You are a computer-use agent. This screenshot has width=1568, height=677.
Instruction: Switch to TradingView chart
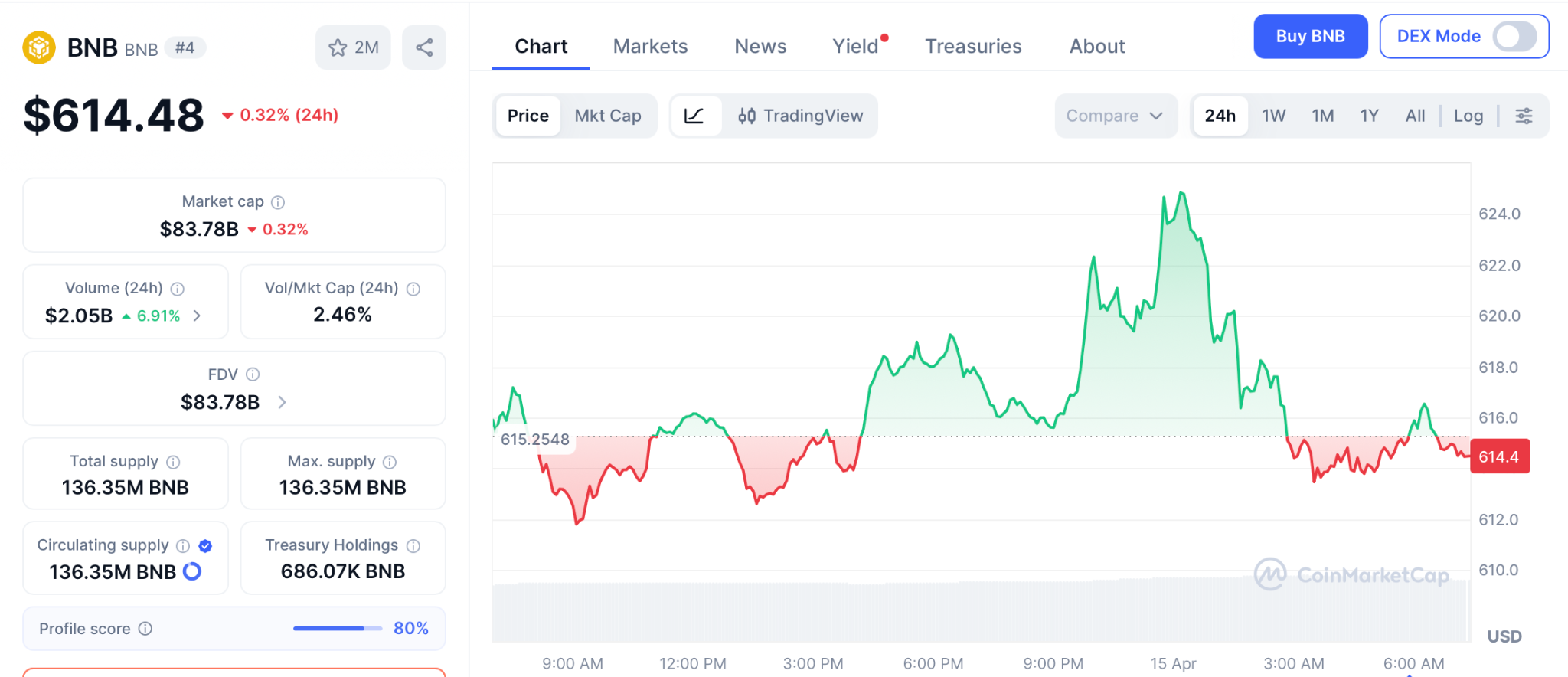point(800,116)
